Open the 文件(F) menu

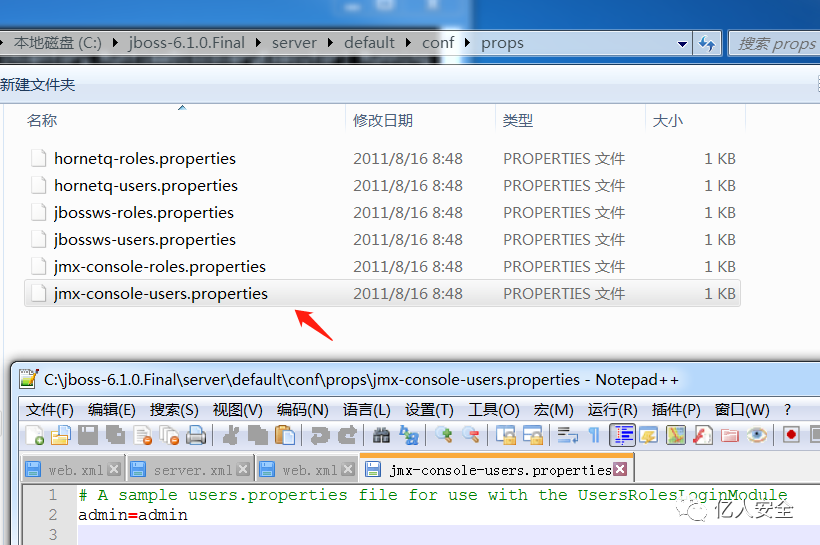pos(50,410)
